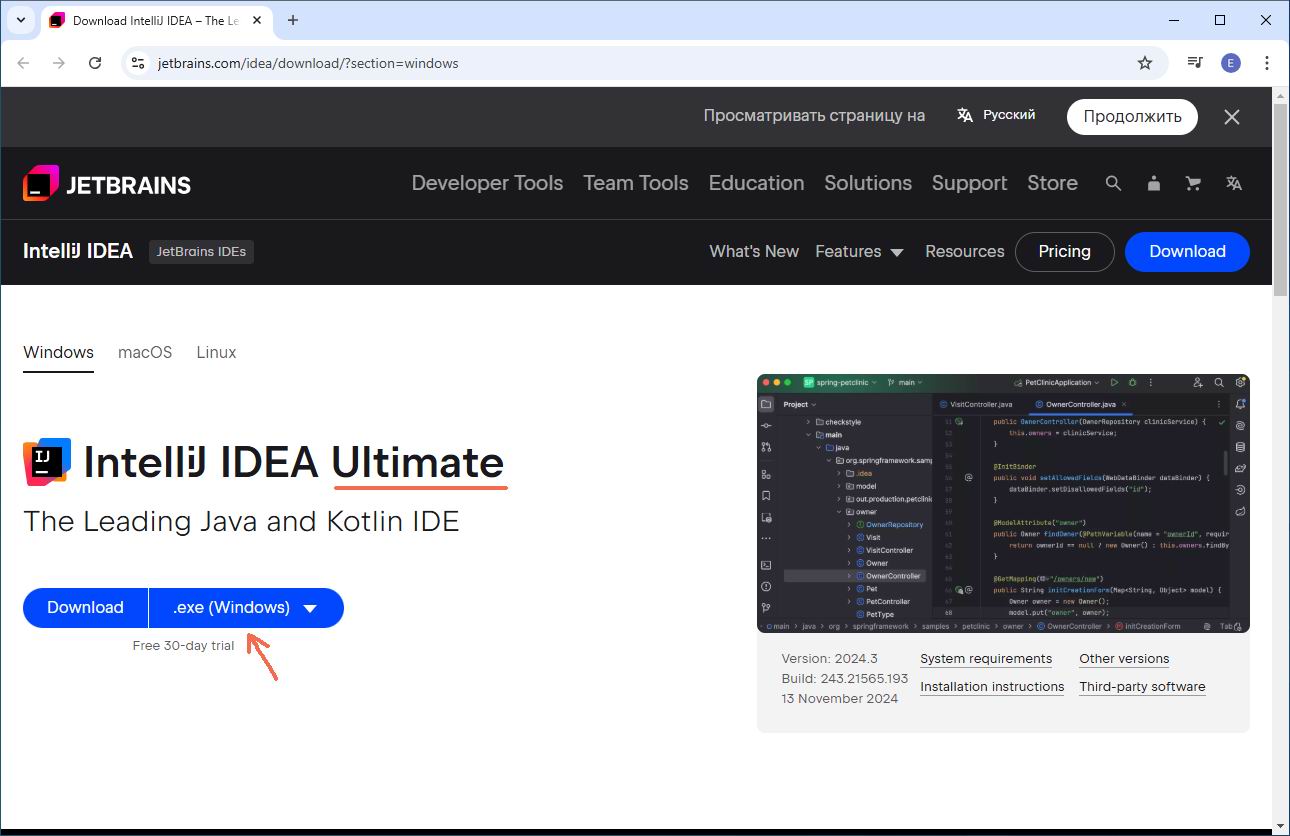Click the language selector icon in header
The image size is (1290, 836).
coord(1234,183)
